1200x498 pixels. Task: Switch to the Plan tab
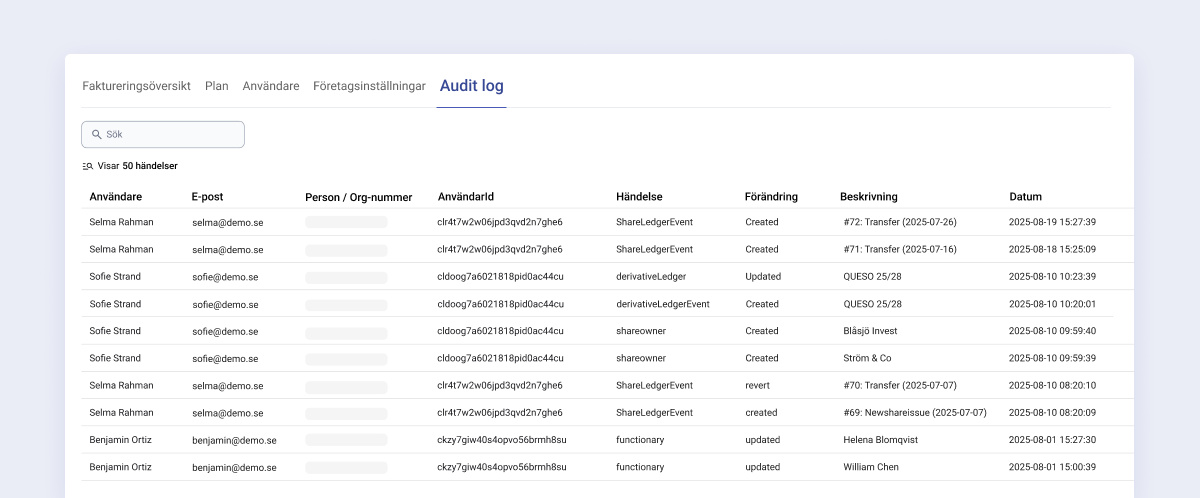coord(217,86)
